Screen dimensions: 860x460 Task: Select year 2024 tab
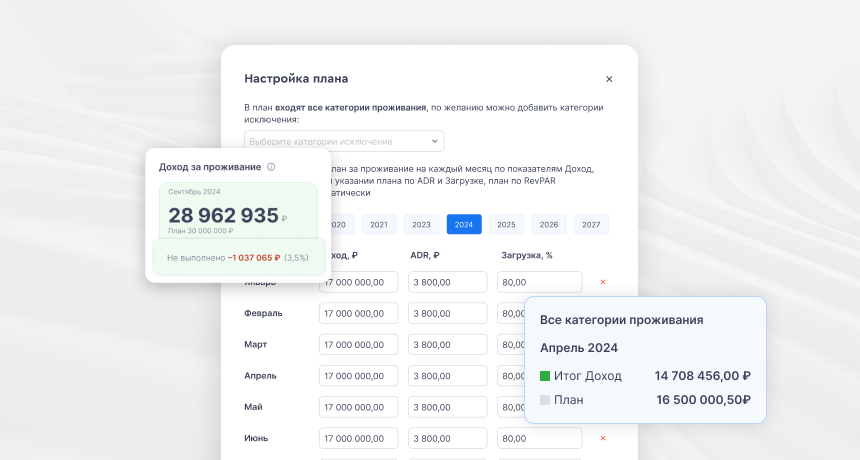(x=464, y=224)
